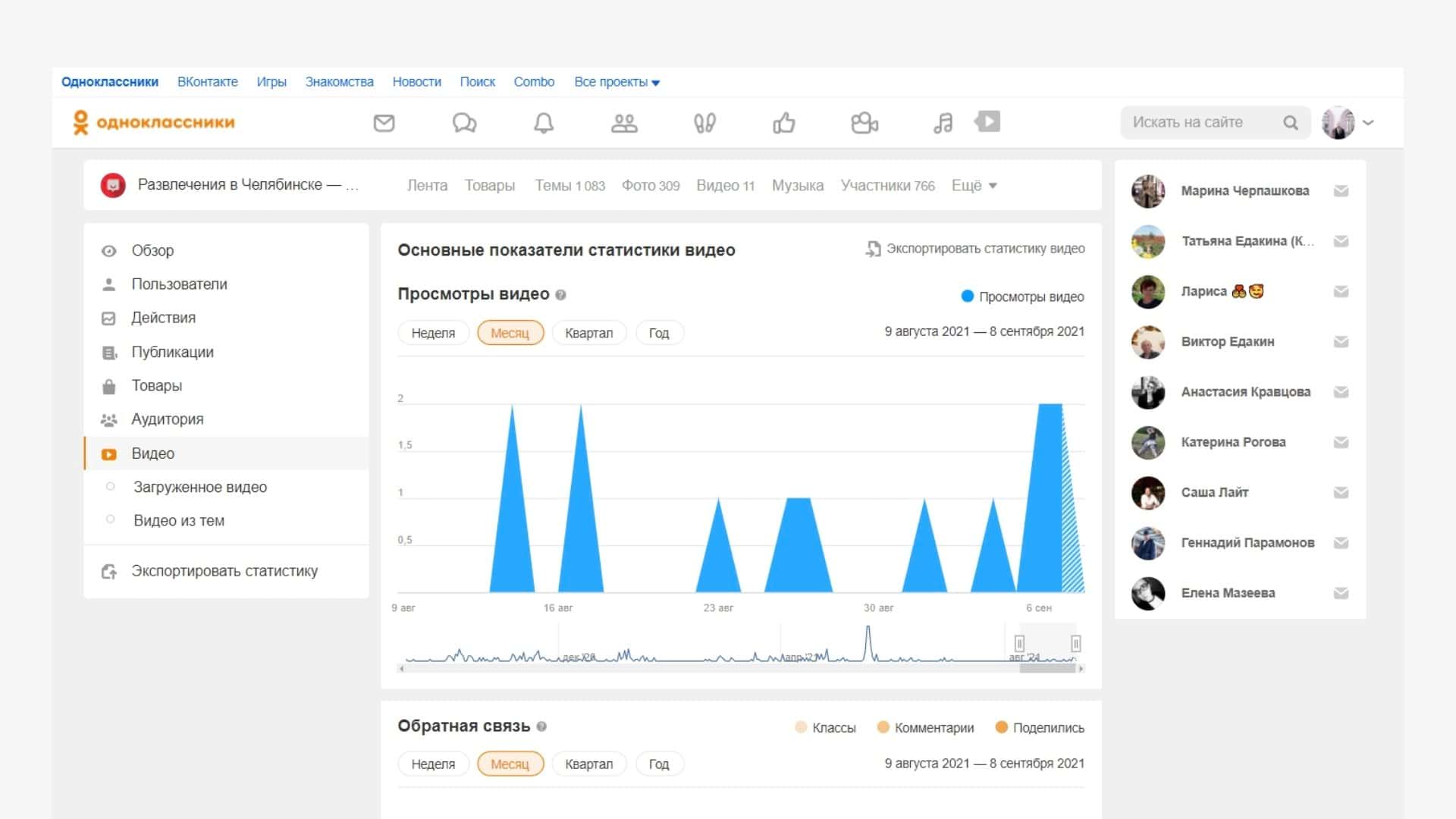
Task: Send message to Марина Черпашкова envelope
Action: [1341, 191]
